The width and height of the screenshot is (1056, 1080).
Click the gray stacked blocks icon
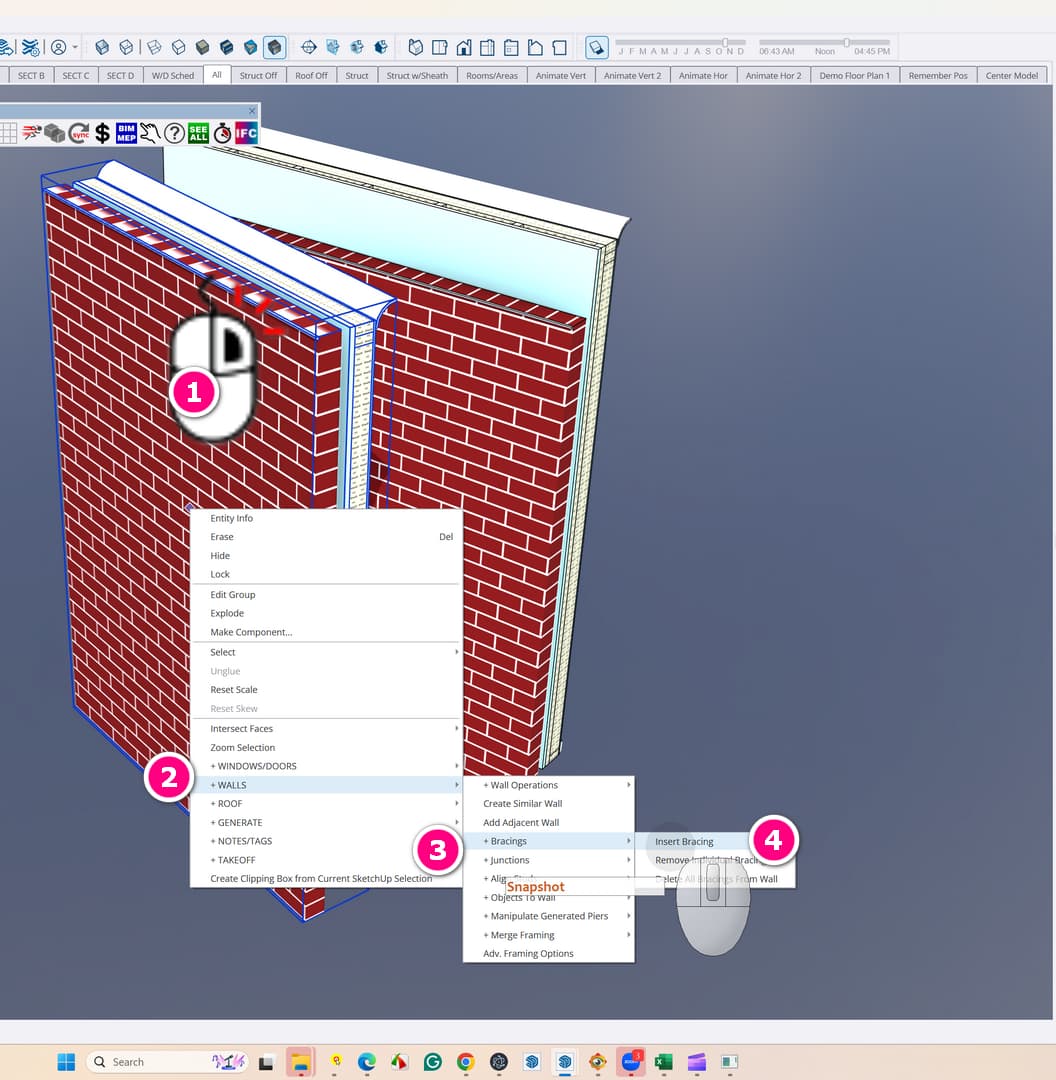(x=55, y=132)
